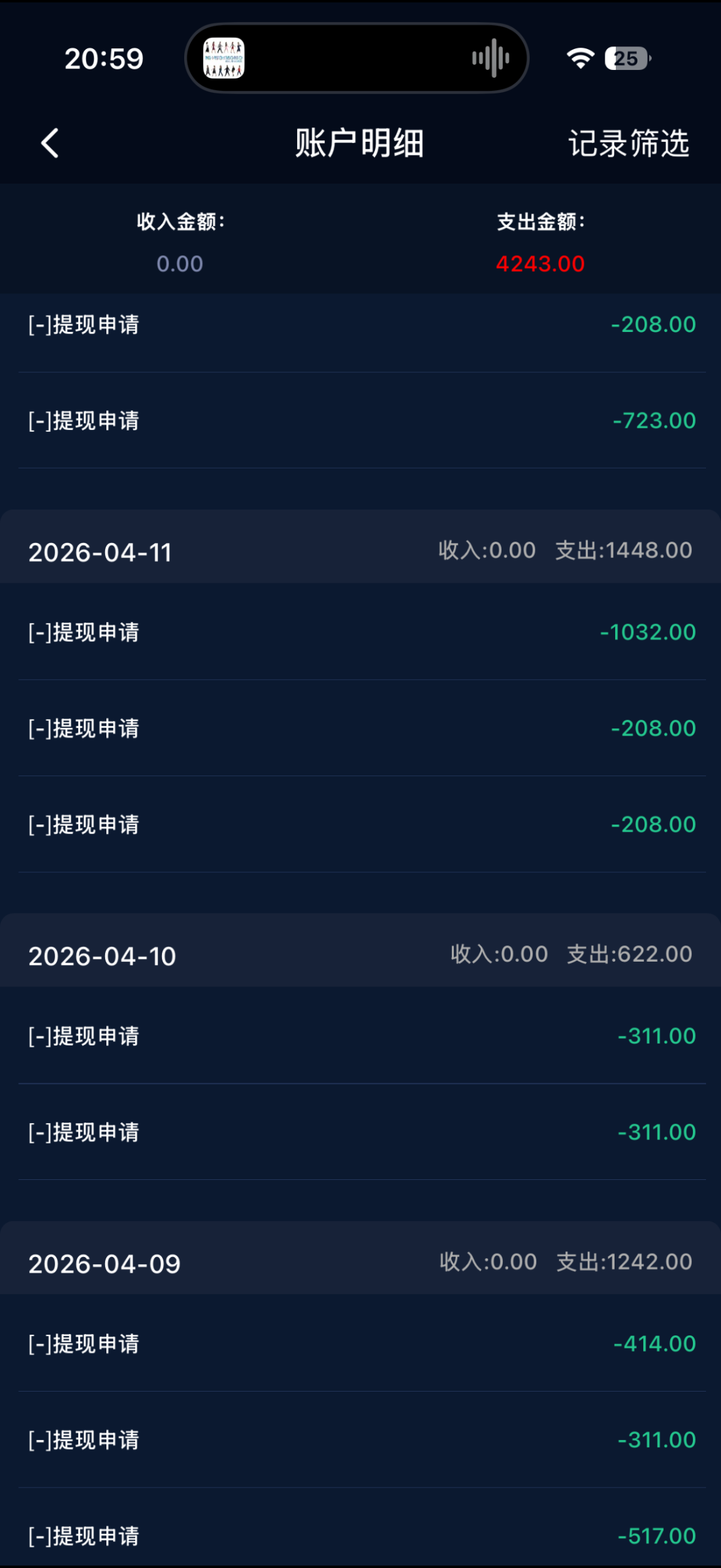Open the -723.00 提现申请 entry
This screenshot has height=1568, width=721.
(x=360, y=421)
